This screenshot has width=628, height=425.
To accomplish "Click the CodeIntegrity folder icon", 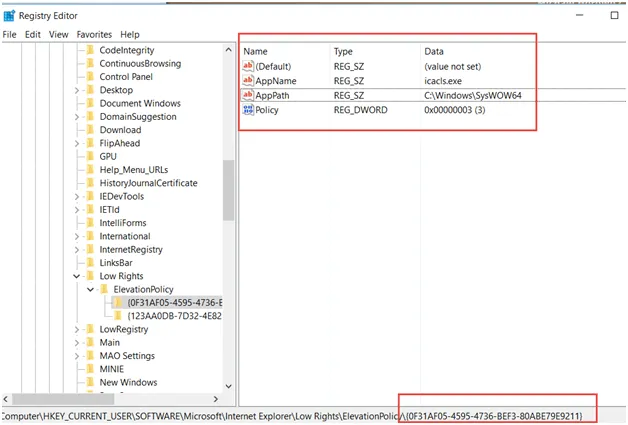I will coord(90,50).
